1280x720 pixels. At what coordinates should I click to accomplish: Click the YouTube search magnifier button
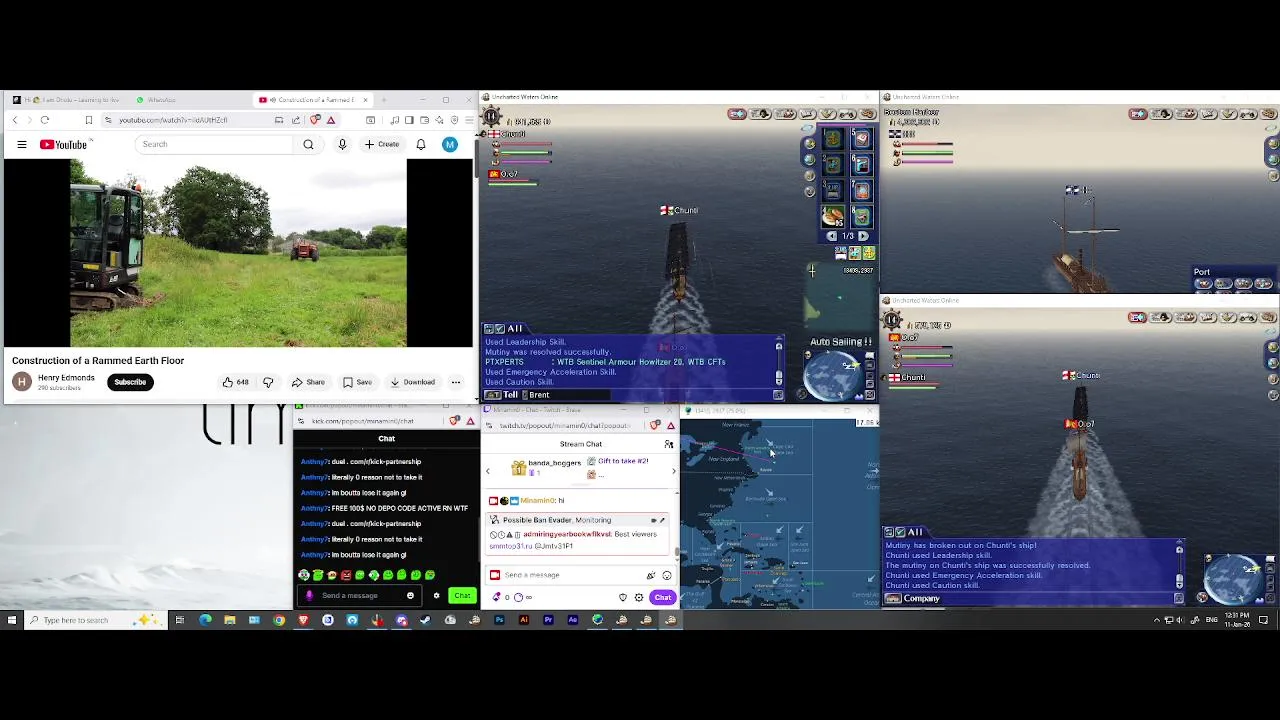[308, 144]
